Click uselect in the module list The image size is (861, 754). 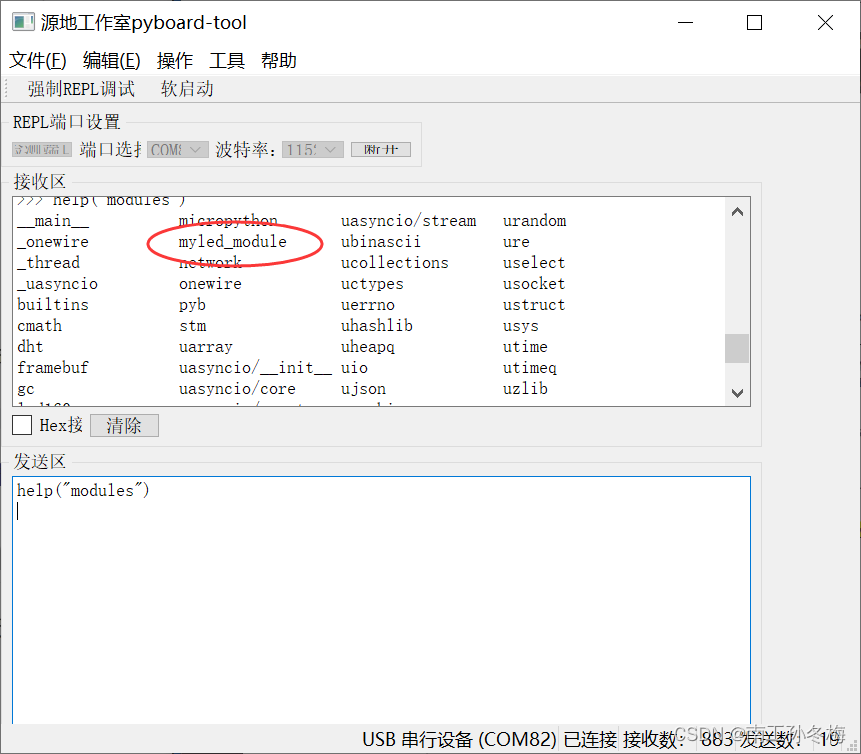click(534, 262)
